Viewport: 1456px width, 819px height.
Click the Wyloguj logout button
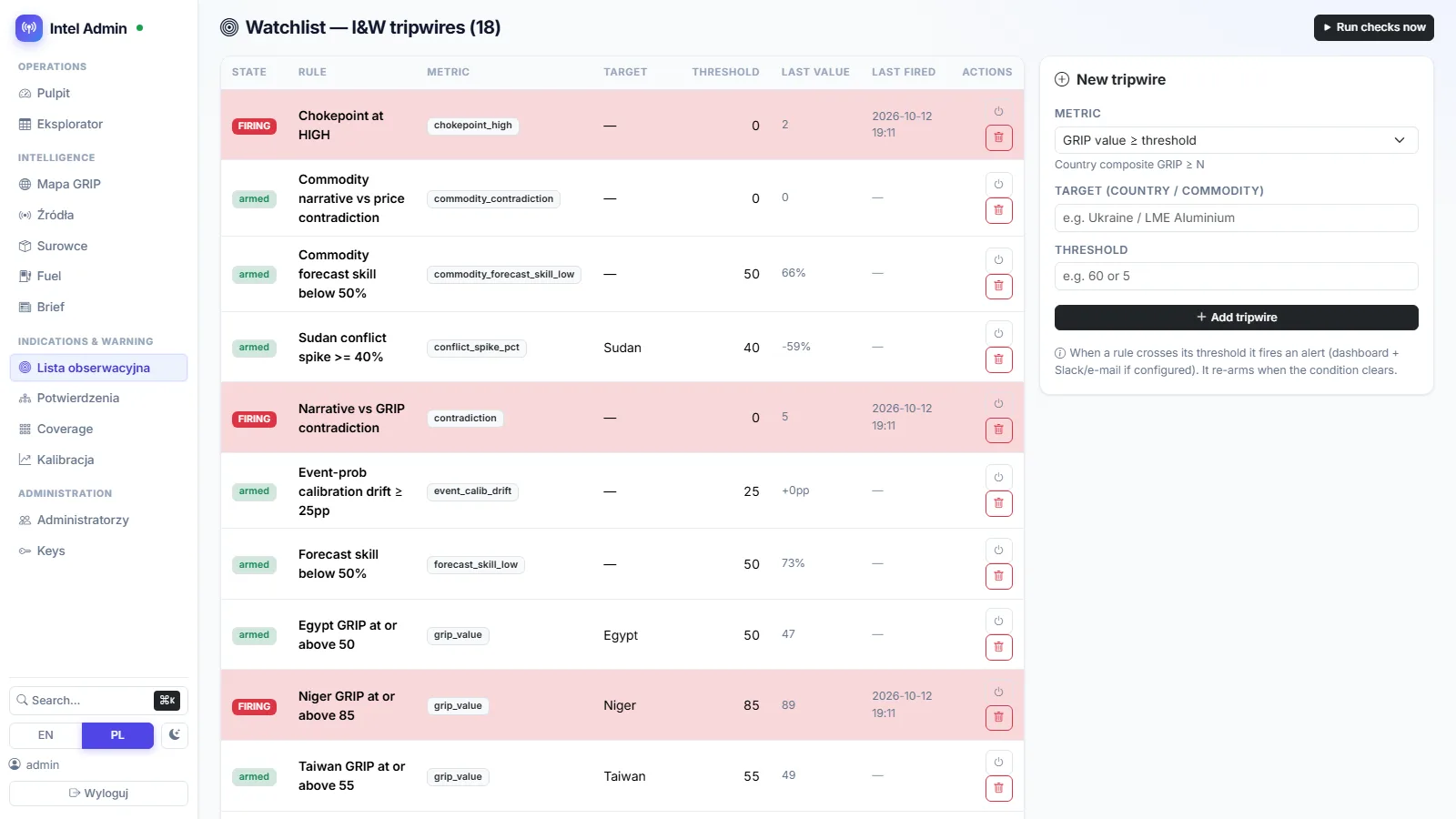click(98, 794)
